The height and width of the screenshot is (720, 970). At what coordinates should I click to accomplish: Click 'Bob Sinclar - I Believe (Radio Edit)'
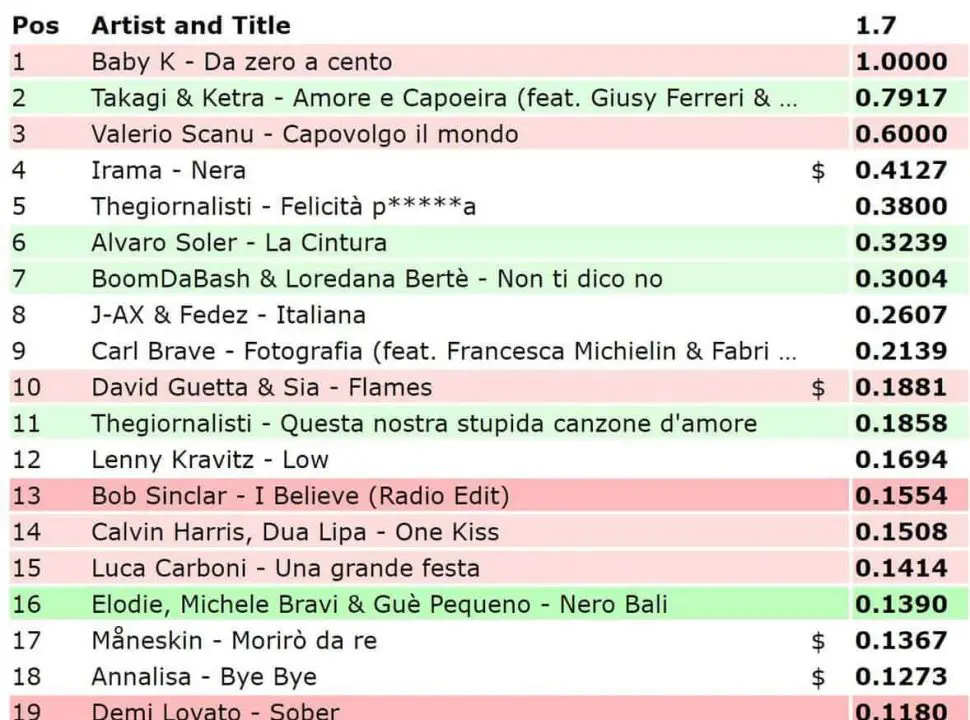[300, 496]
